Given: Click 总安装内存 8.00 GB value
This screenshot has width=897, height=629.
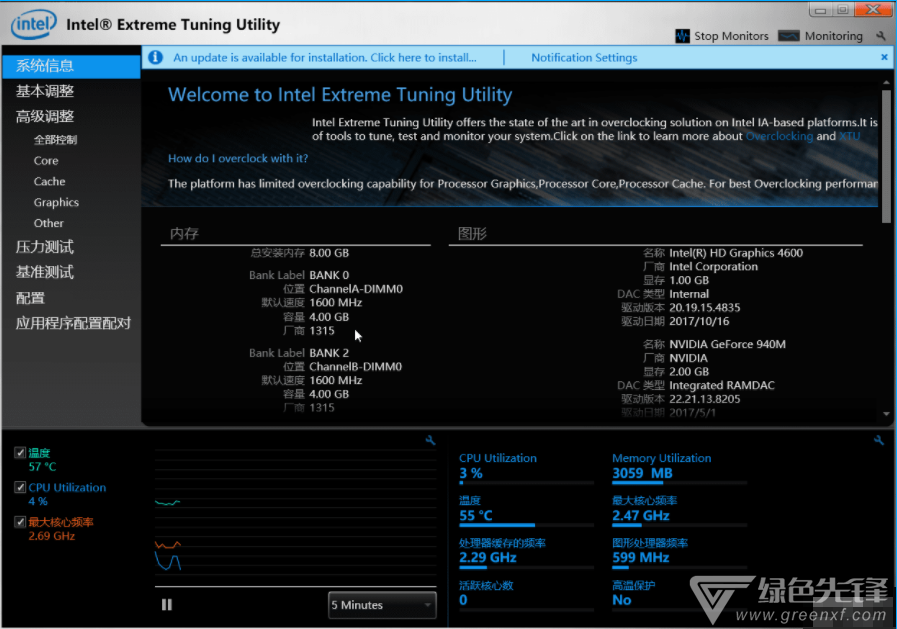Looking at the screenshot, I should [329, 253].
